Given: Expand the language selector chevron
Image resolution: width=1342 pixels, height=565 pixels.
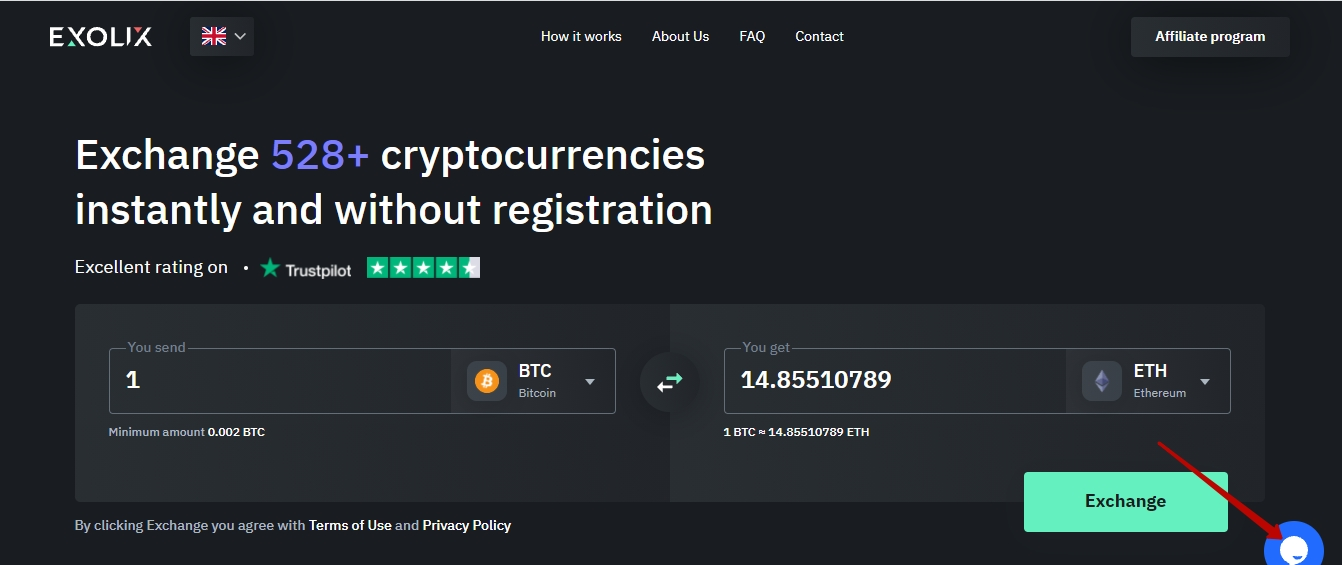Looking at the screenshot, I should tap(240, 36).
